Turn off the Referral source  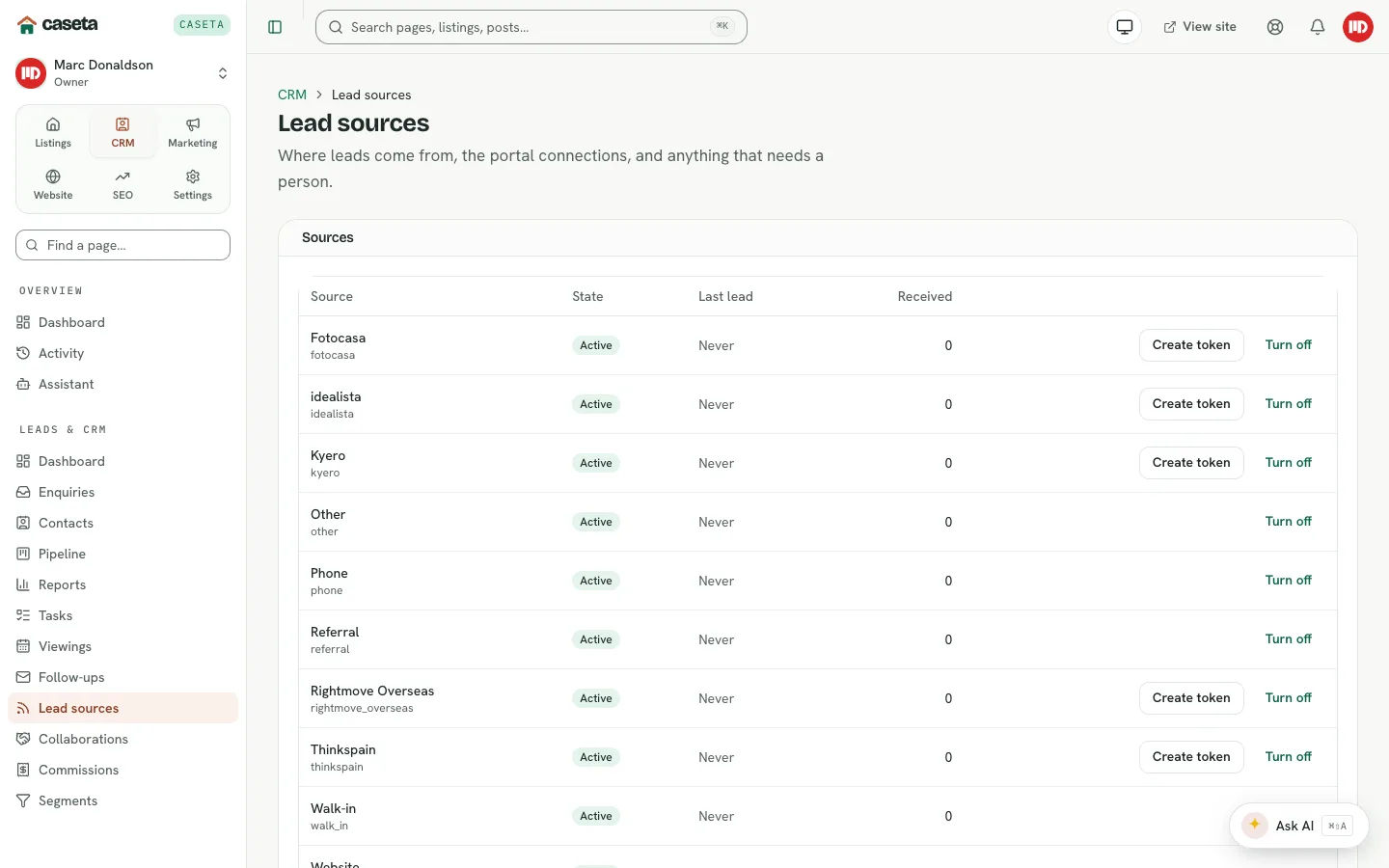[1289, 639]
